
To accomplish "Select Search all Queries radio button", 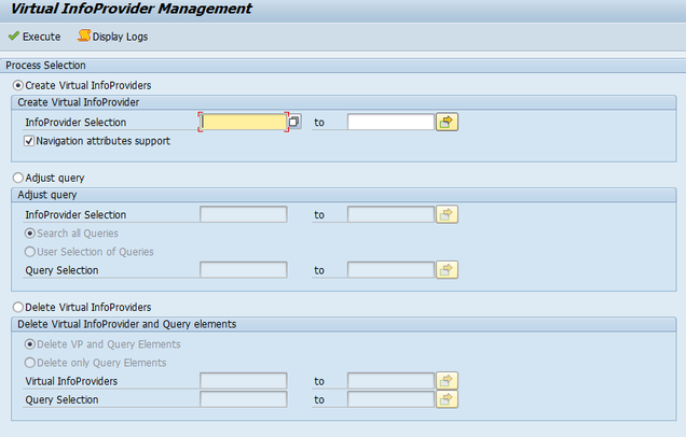I will click(30, 233).
